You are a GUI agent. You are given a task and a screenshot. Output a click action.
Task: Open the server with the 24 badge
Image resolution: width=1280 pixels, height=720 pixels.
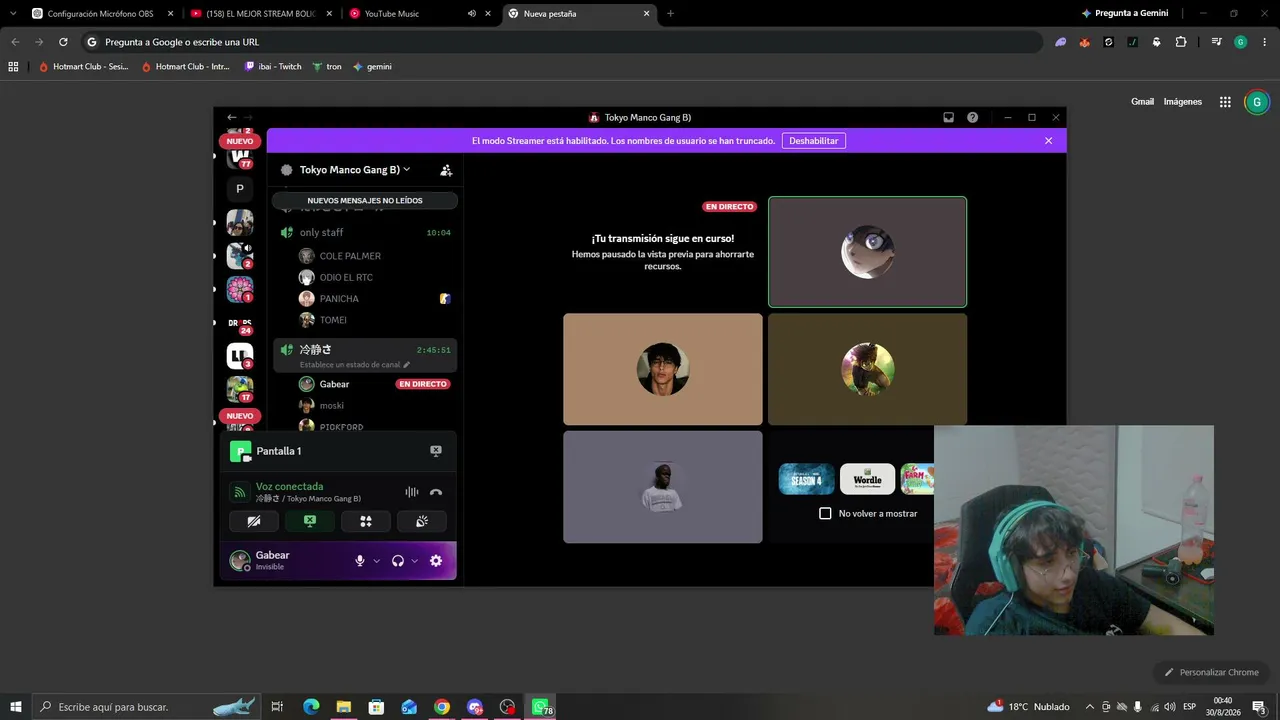click(240, 323)
